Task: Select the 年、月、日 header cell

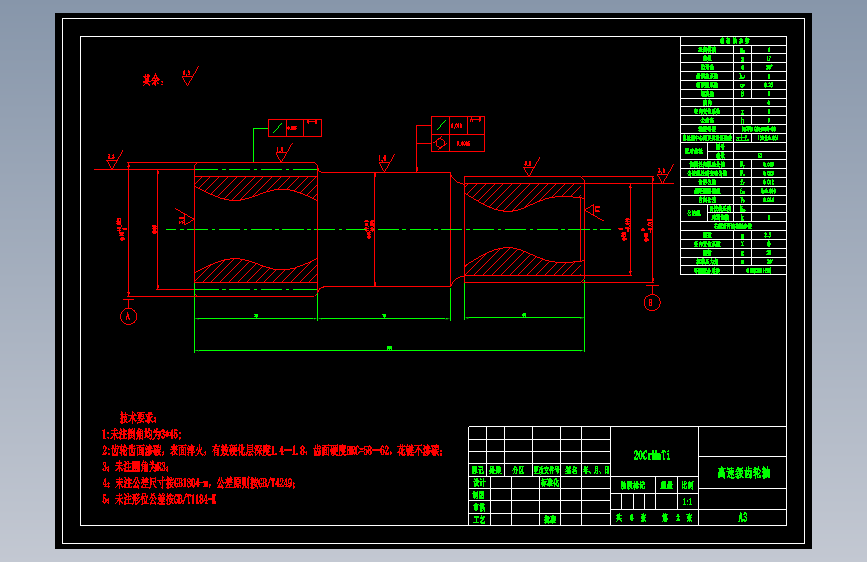Action: pos(596,470)
